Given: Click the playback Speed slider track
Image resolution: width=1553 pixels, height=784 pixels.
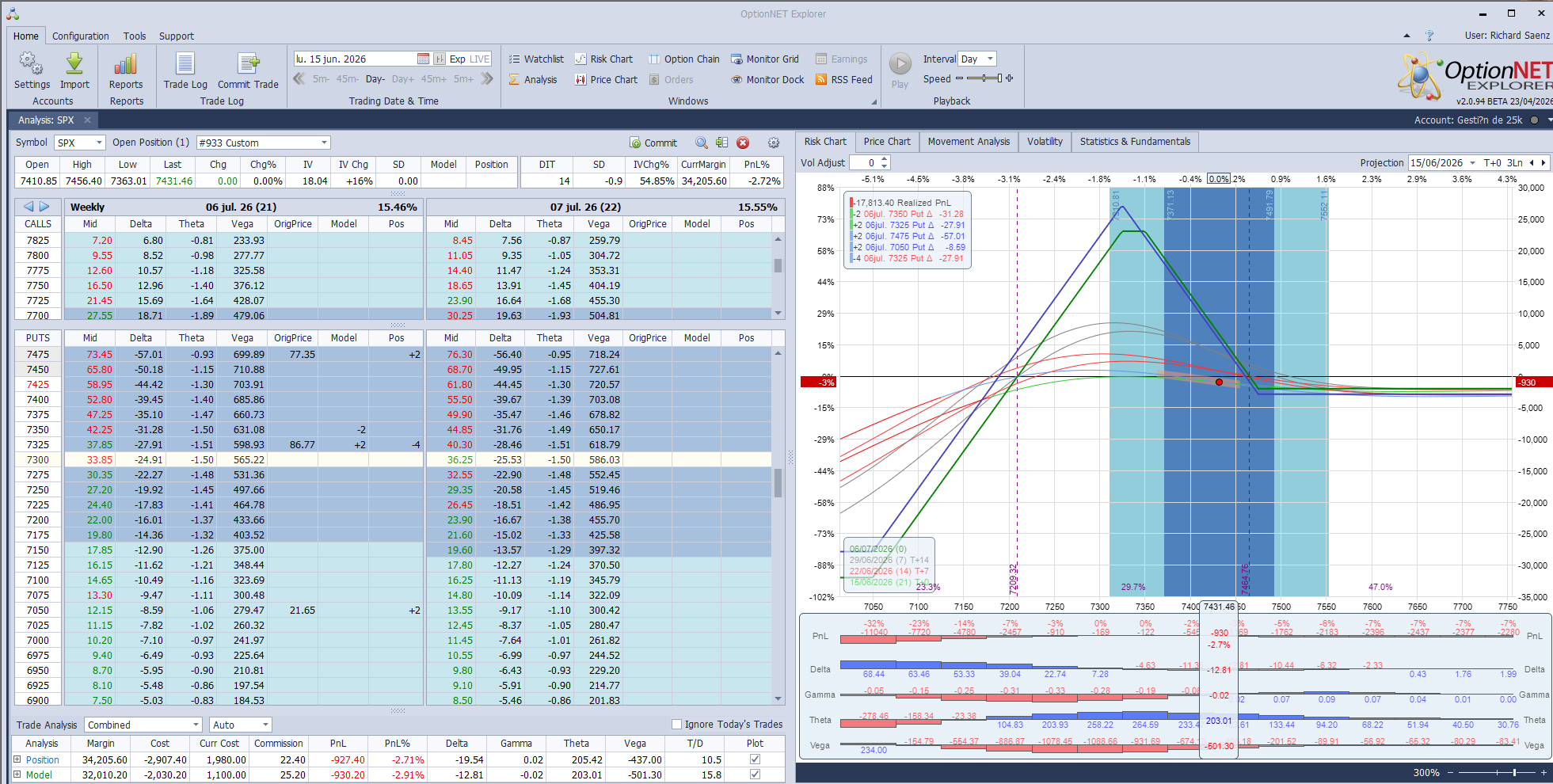Looking at the screenshot, I should pyautogui.click(x=984, y=78).
